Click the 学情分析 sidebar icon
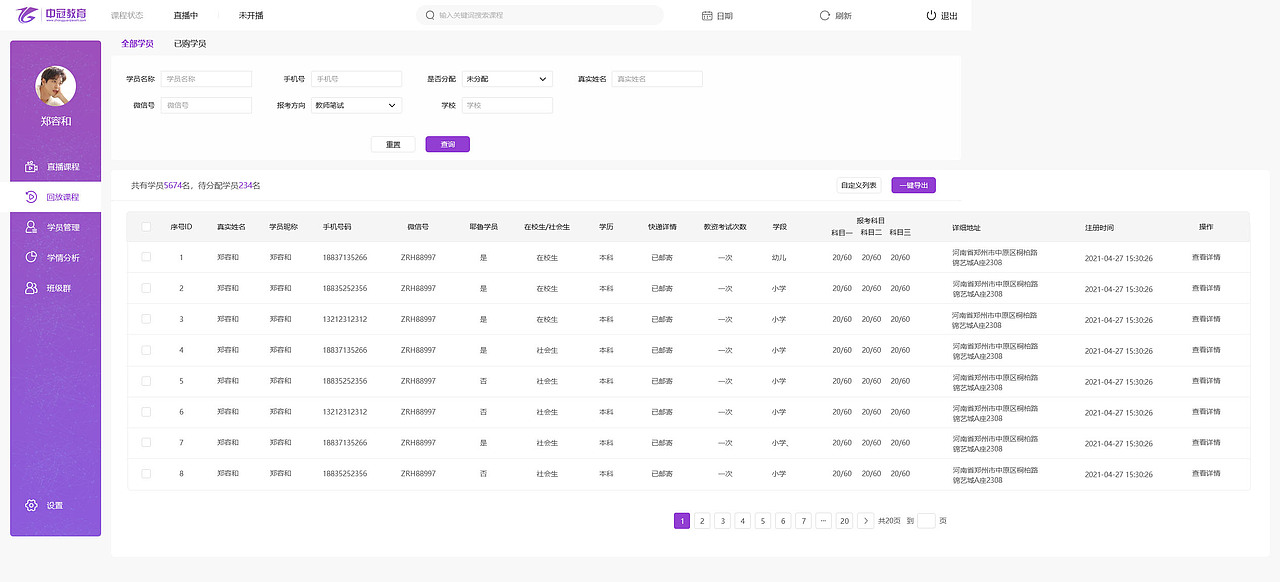Viewport: 1280px width, 582px height. 31,258
